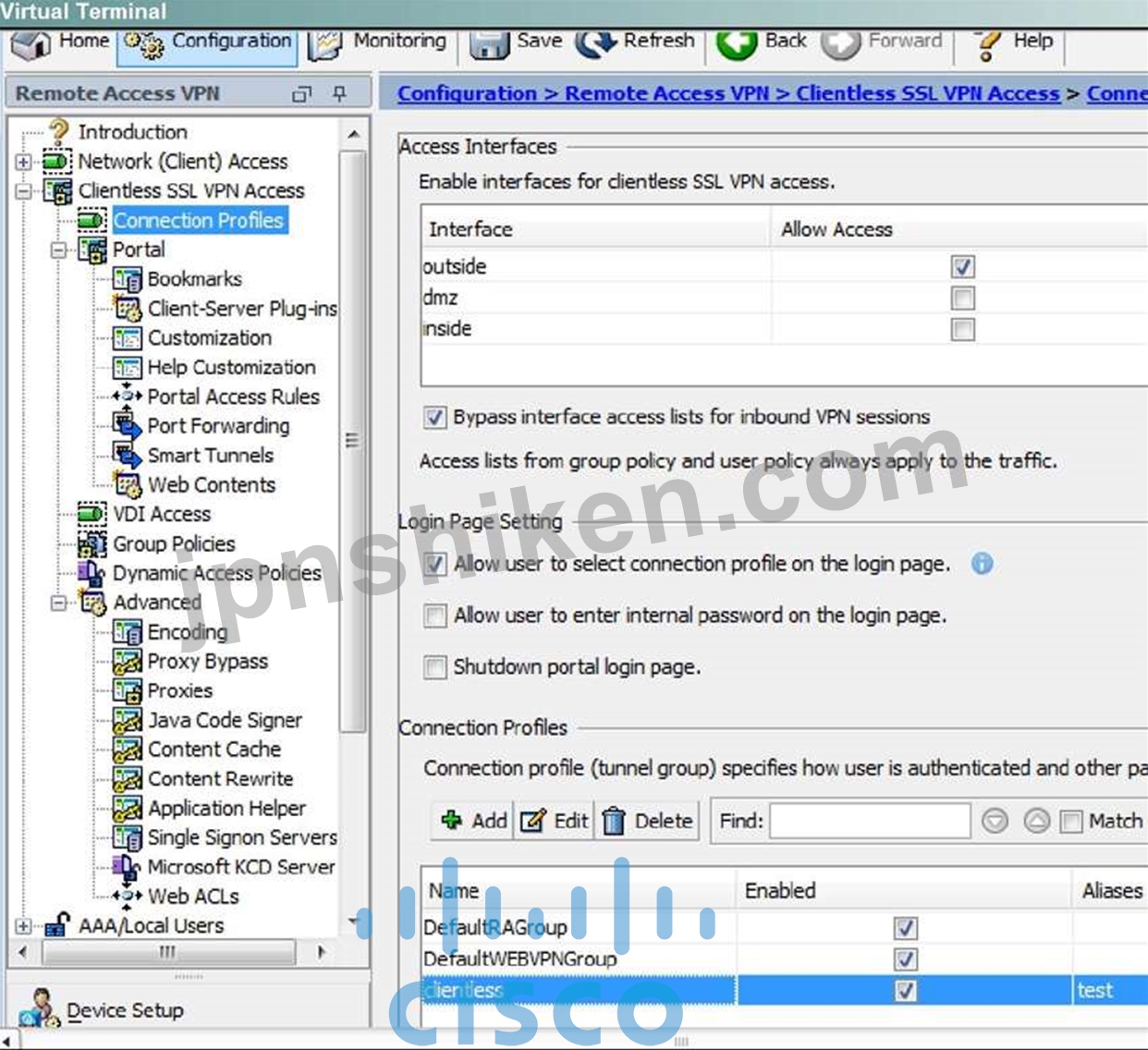Click the Clientless SSL VPN Access breadcrumb link

928,93
